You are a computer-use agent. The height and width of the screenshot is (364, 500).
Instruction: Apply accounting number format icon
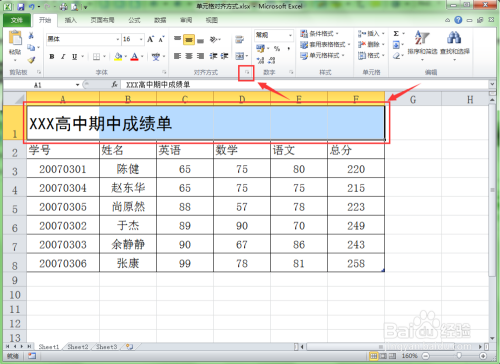tap(260, 49)
